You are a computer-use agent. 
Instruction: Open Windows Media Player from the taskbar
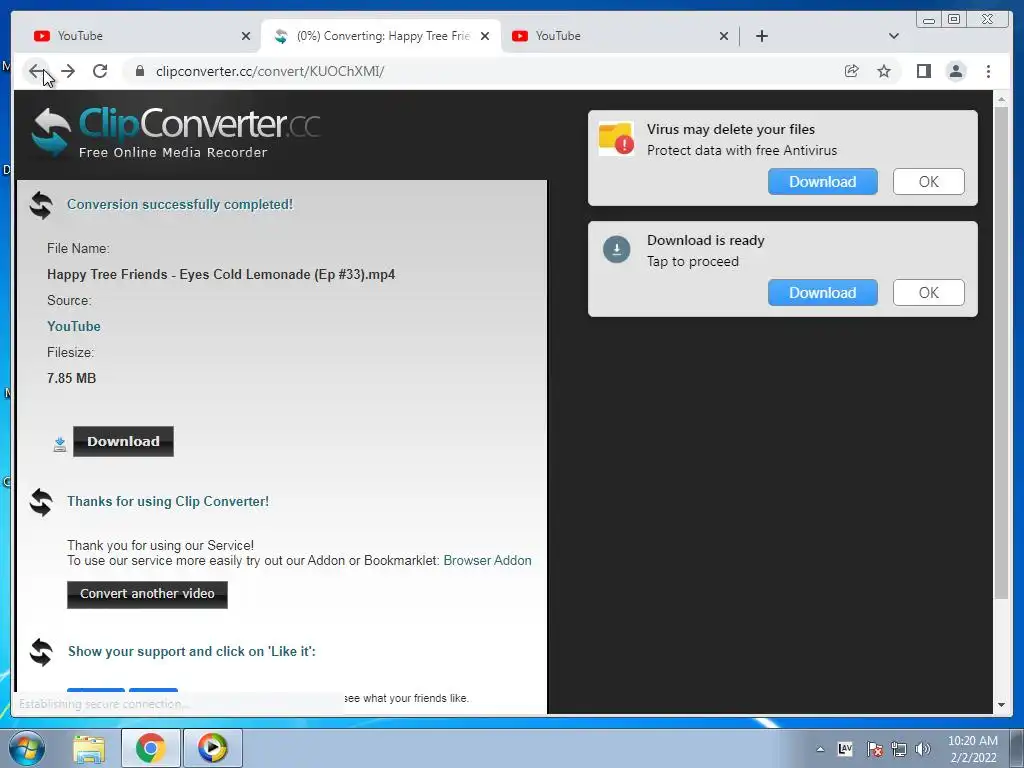[212, 748]
